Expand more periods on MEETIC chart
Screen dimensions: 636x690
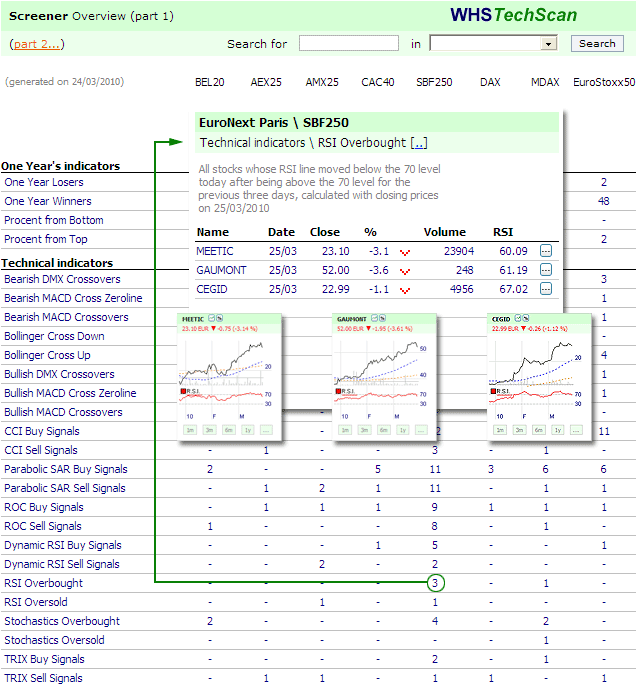(265, 430)
